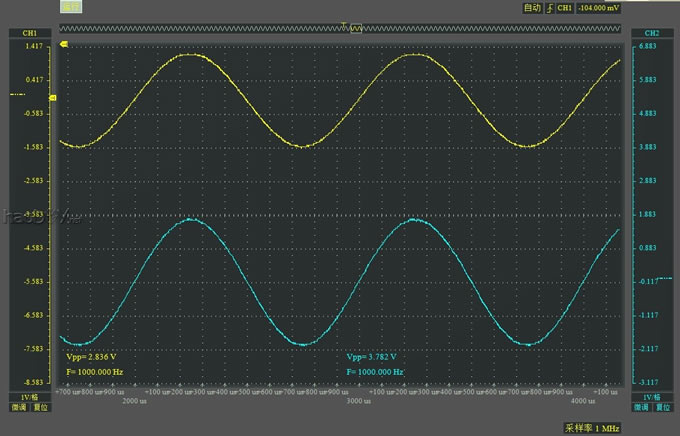Toggle the CH2 channel label

[x=652, y=33]
